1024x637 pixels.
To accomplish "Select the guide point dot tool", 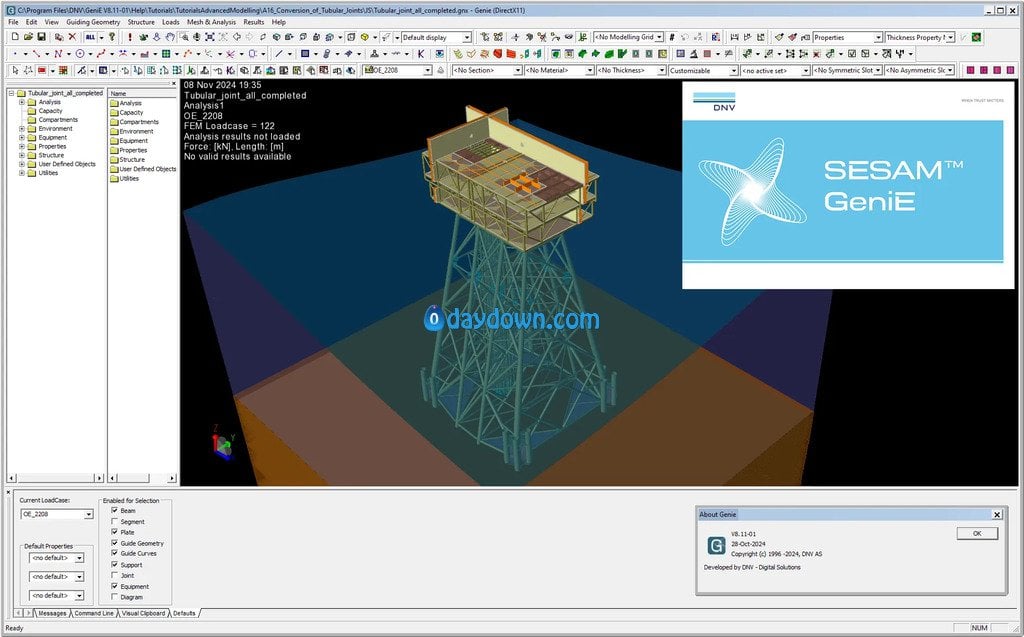I will pyautogui.click(x=16, y=54).
